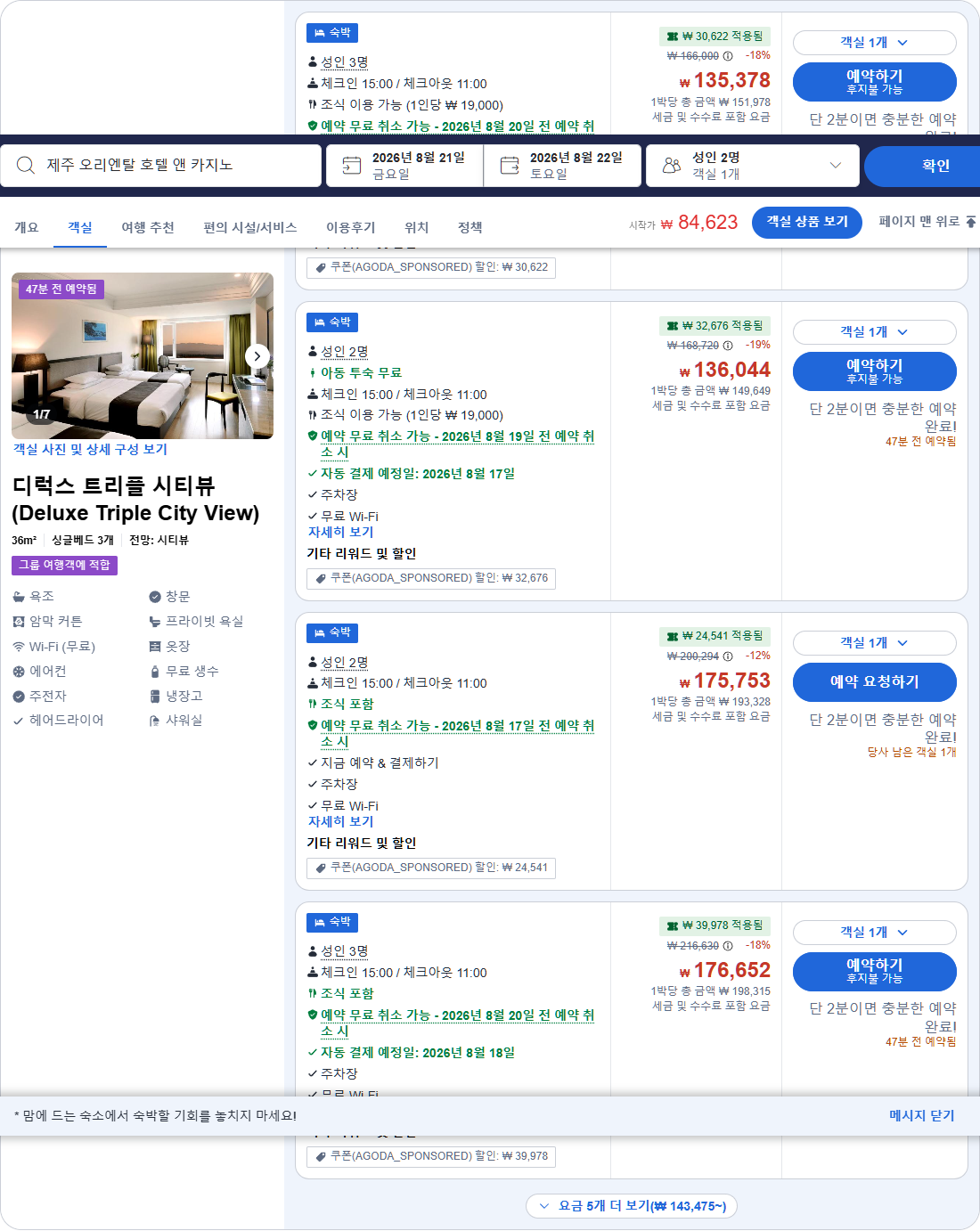The height and width of the screenshot is (1231, 980).
Task: Click 아동 투숙 무료 text
Action: pyautogui.click(x=361, y=373)
